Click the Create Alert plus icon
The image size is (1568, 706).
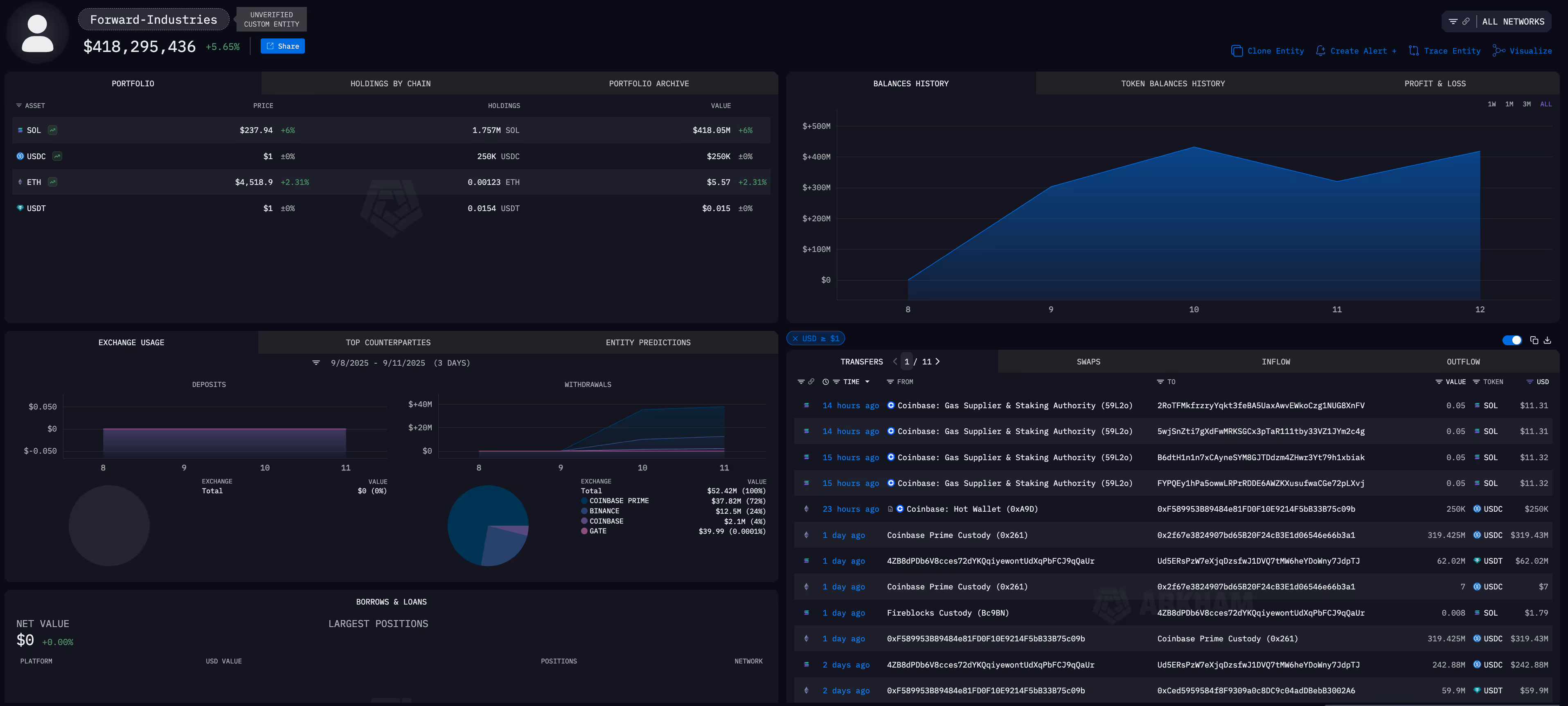tap(1321, 50)
